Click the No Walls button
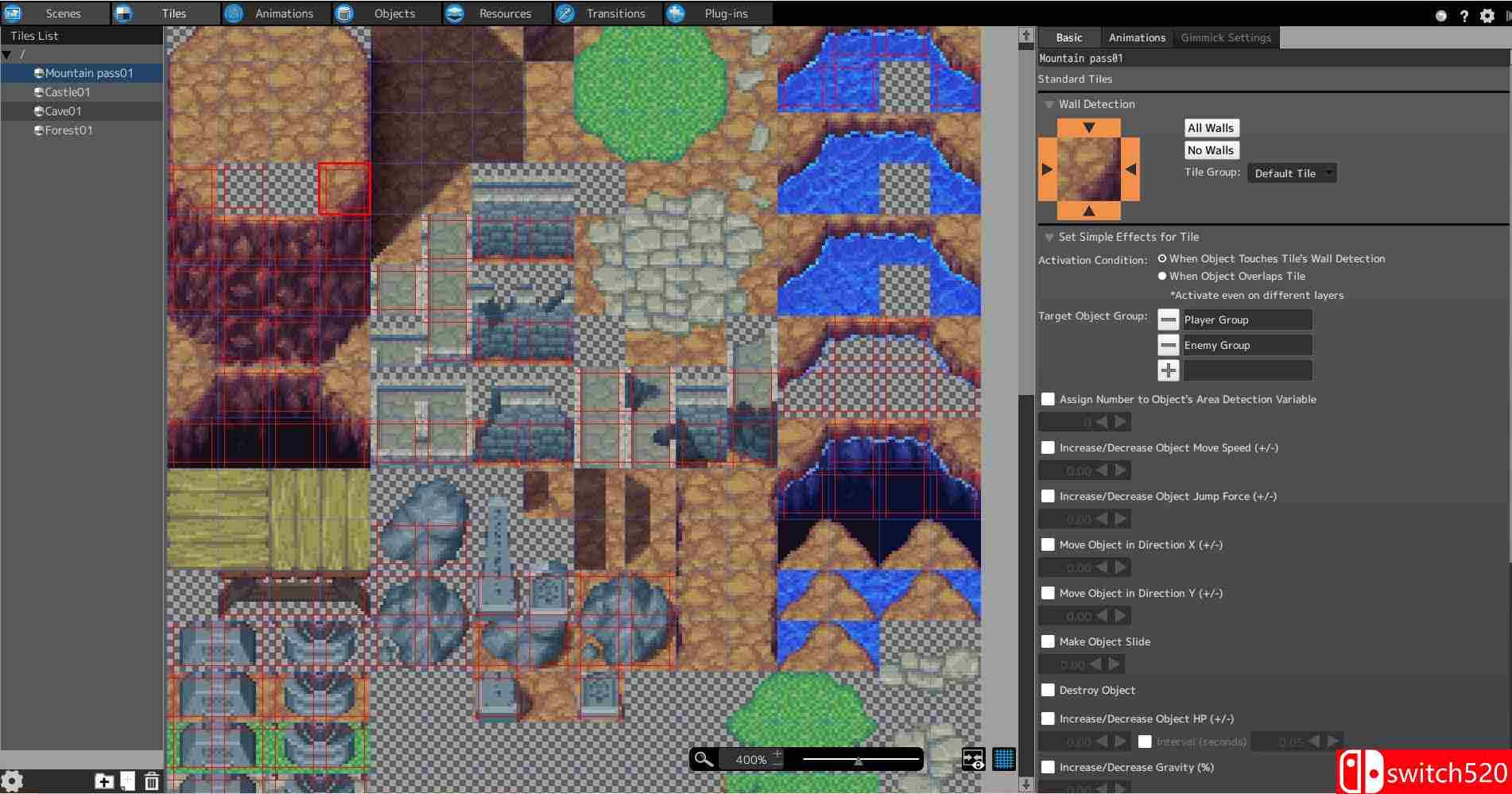 1210,150
